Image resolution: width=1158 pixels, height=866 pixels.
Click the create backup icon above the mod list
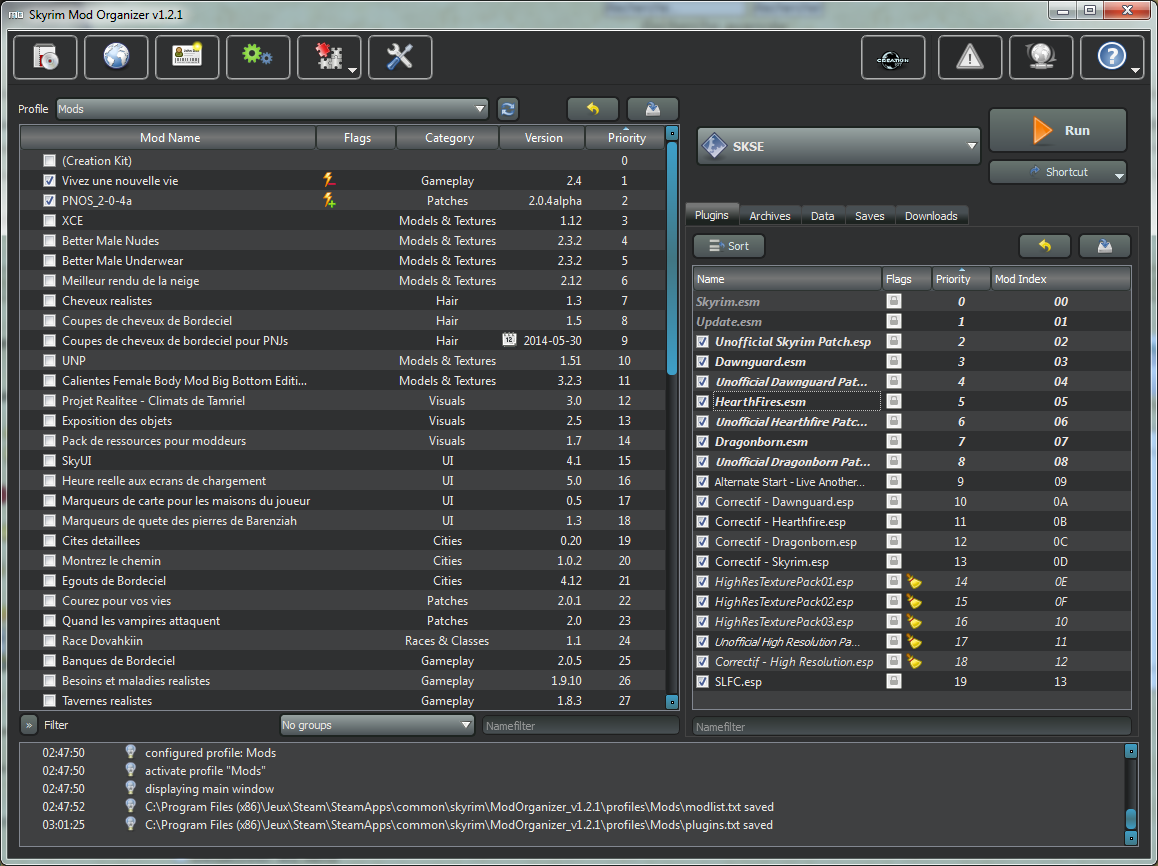coord(653,109)
